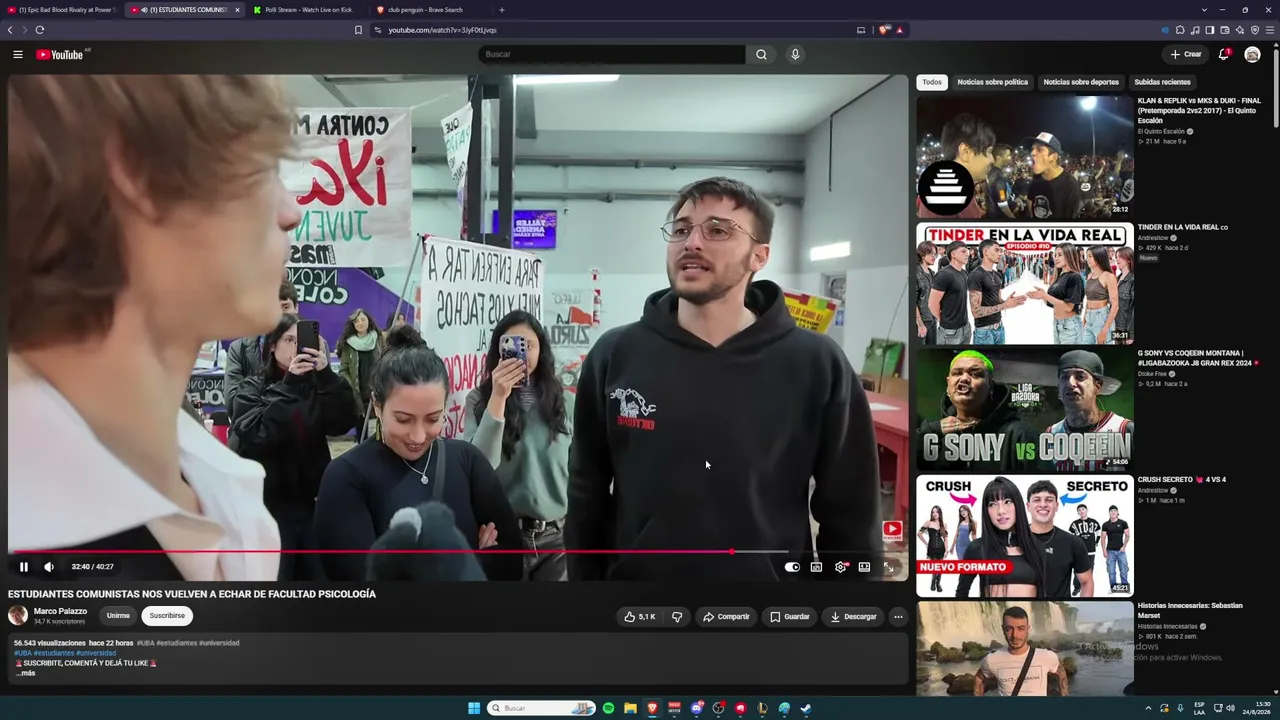
Task: Open File Explorer from the taskbar
Action: click(630, 708)
